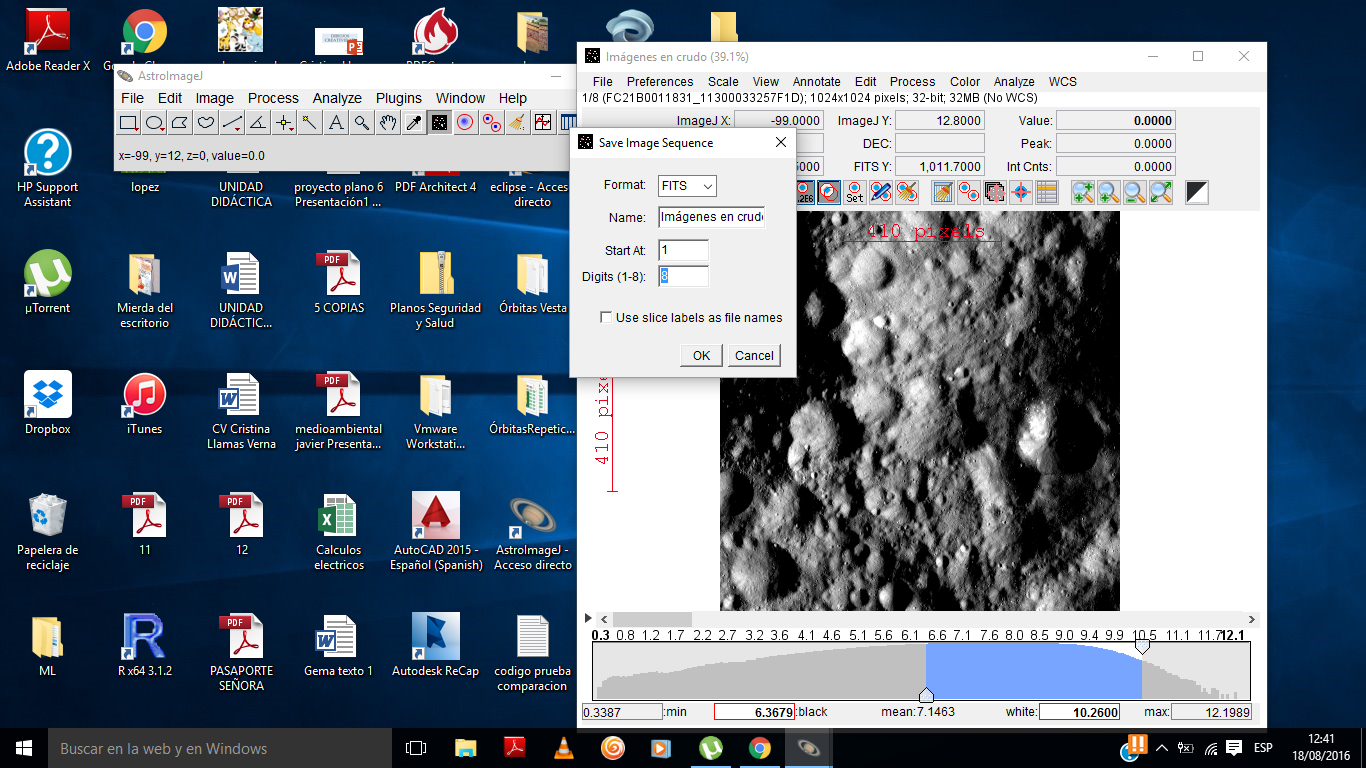This screenshot has width=1366, height=768.
Task: Open VLC from the Windows taskbar
Action: tap(564, 748)
